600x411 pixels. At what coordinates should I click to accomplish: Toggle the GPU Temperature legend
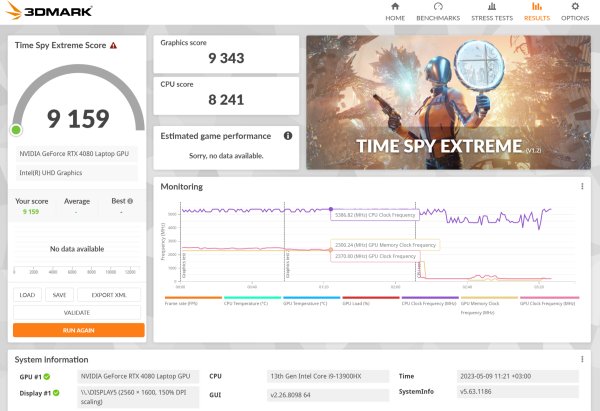(311, 301)
